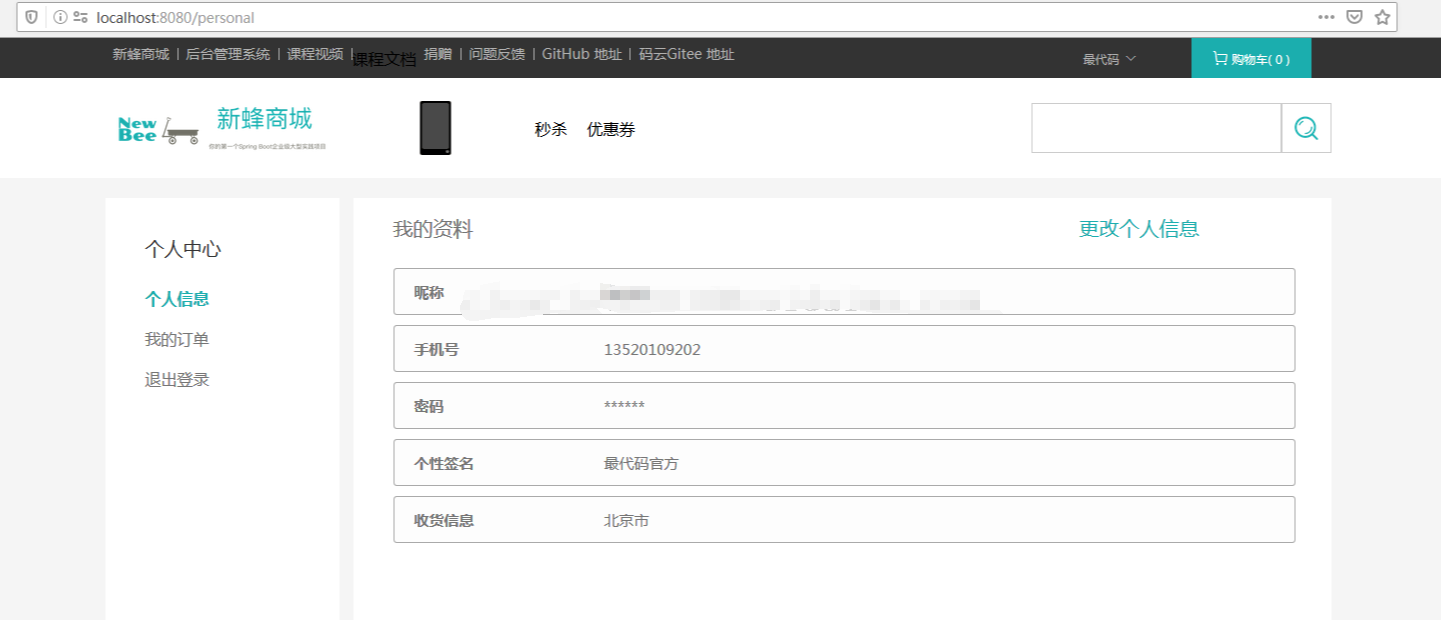Image resolution: width=1441 pixels, height=620 pixels.
Task: Click the NewBee cart logo
Action: [x=158, y=130]
